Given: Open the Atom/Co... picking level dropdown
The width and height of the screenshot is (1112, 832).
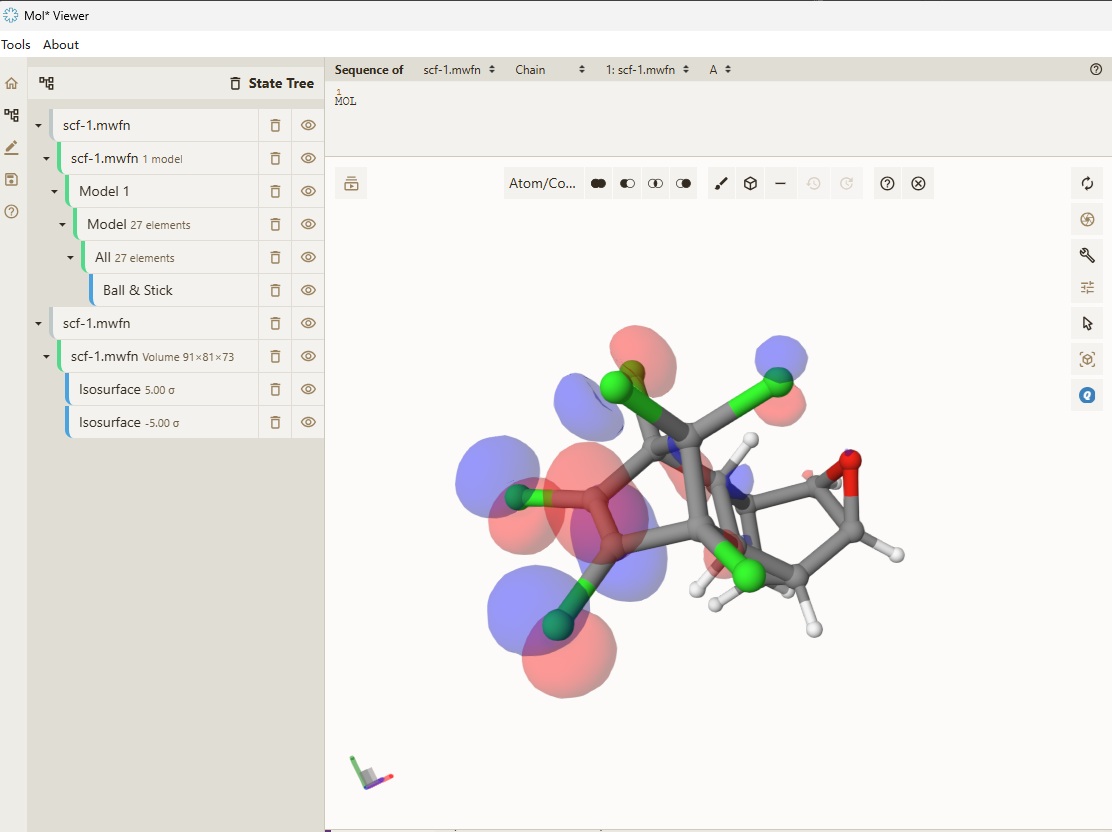Looking at the screenshot, I should (542, 184).
